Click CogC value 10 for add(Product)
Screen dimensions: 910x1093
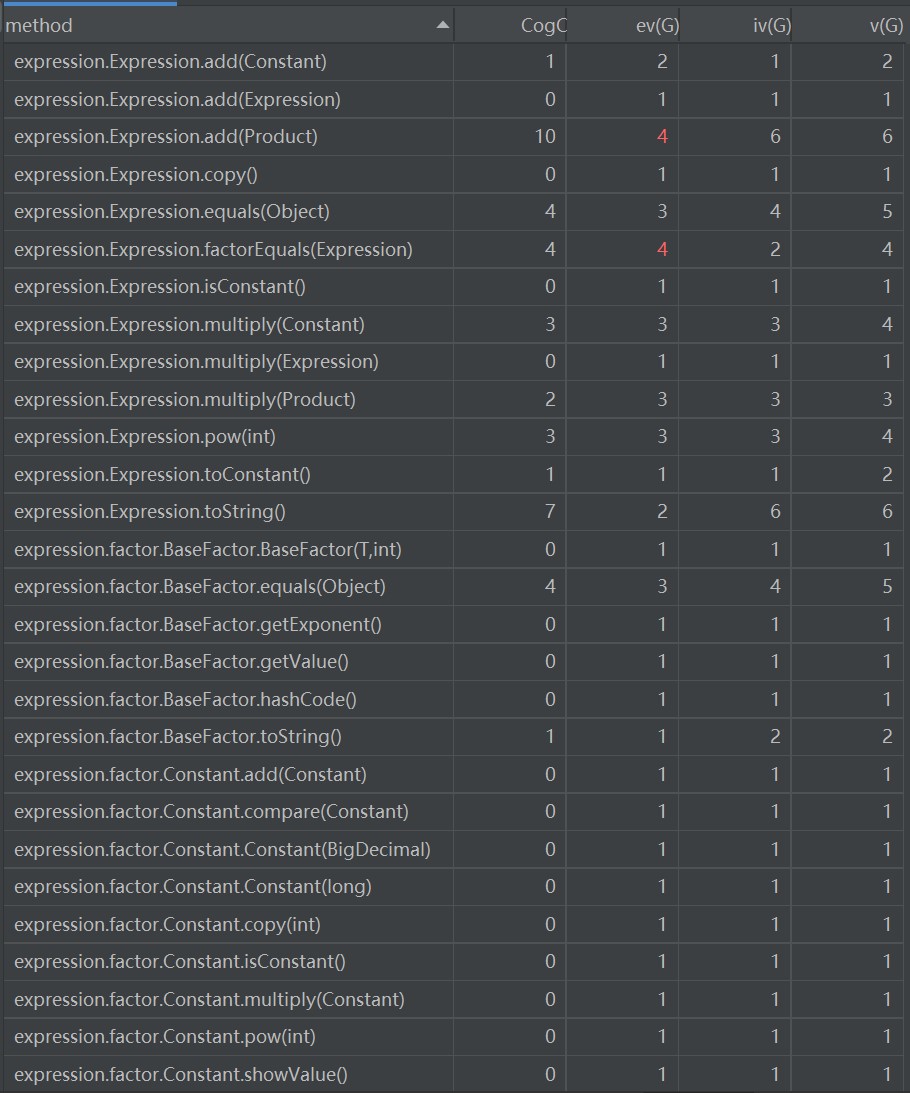coord(545,137)
